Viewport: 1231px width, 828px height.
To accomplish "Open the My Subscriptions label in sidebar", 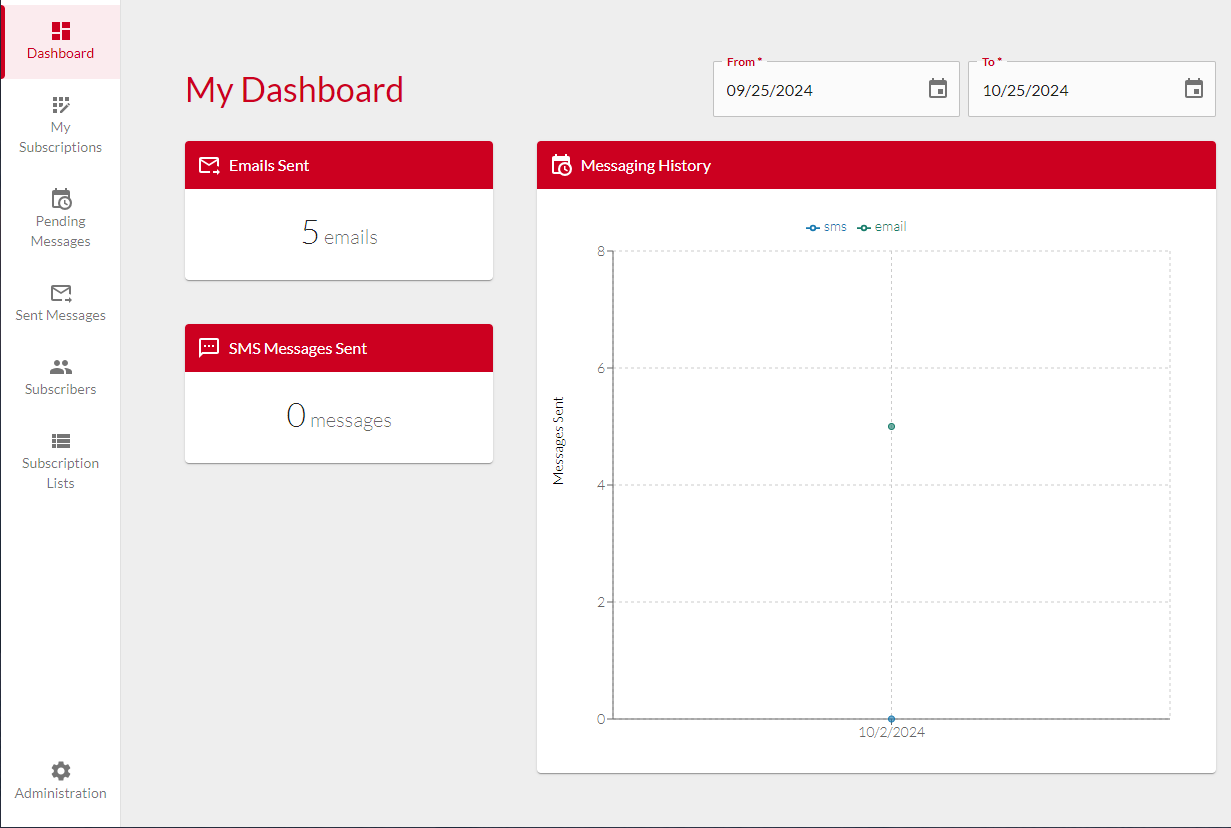I will pos(61,137).
